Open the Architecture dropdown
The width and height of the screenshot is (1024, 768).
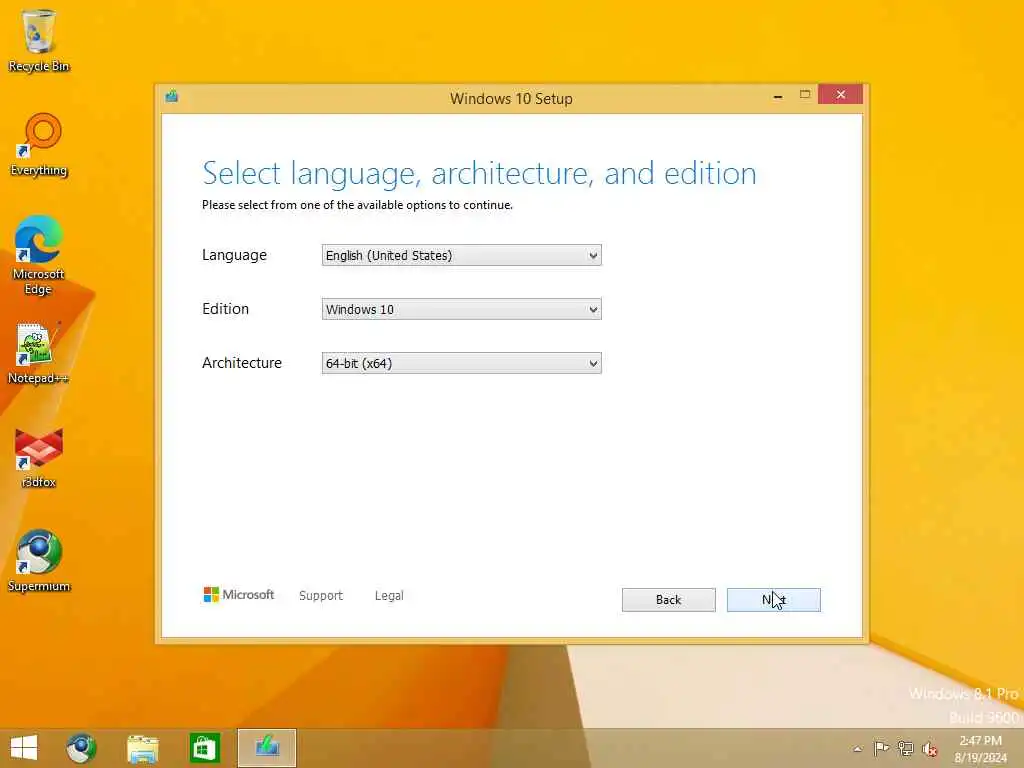tap(461, 363)
